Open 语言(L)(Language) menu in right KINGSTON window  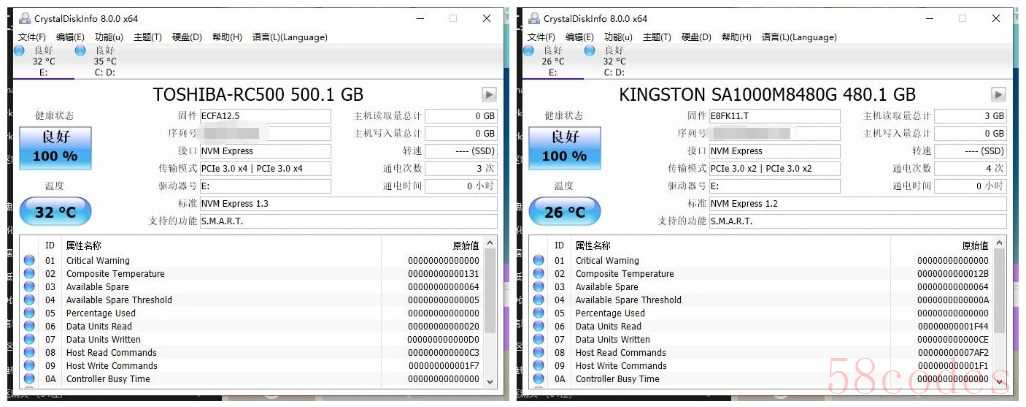pos(799,37)
